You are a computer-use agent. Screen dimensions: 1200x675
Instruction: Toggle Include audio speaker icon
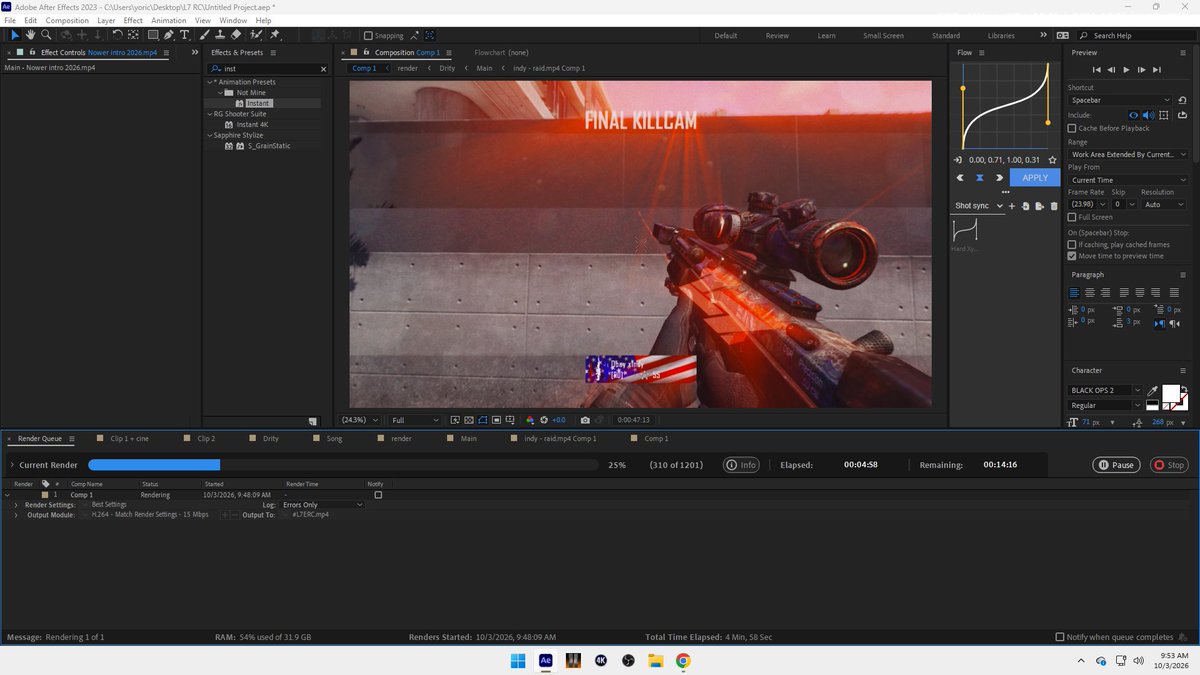pyautogui.click(x=1149, y=115)
